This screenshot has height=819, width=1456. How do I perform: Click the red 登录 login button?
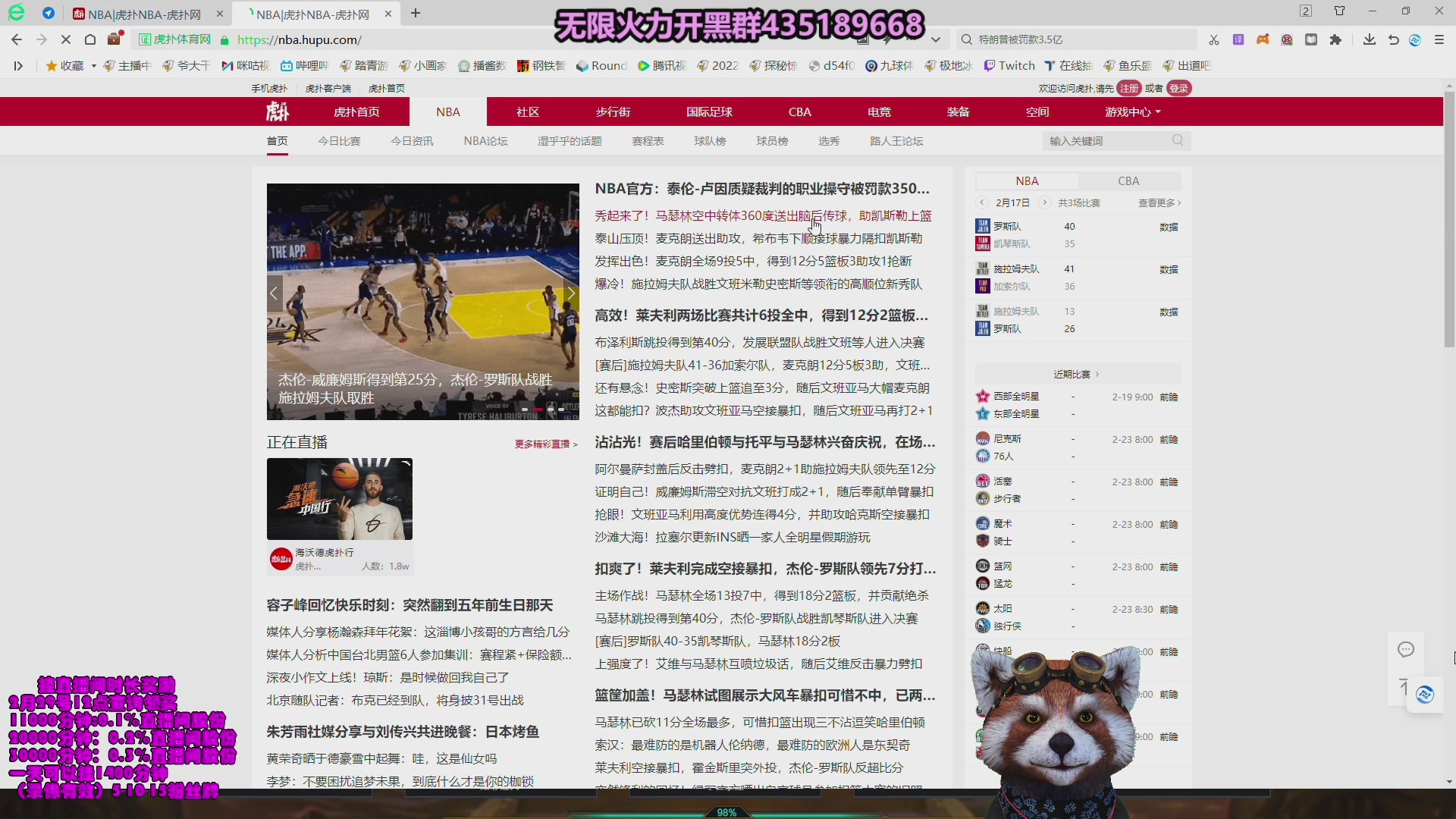1178,88
